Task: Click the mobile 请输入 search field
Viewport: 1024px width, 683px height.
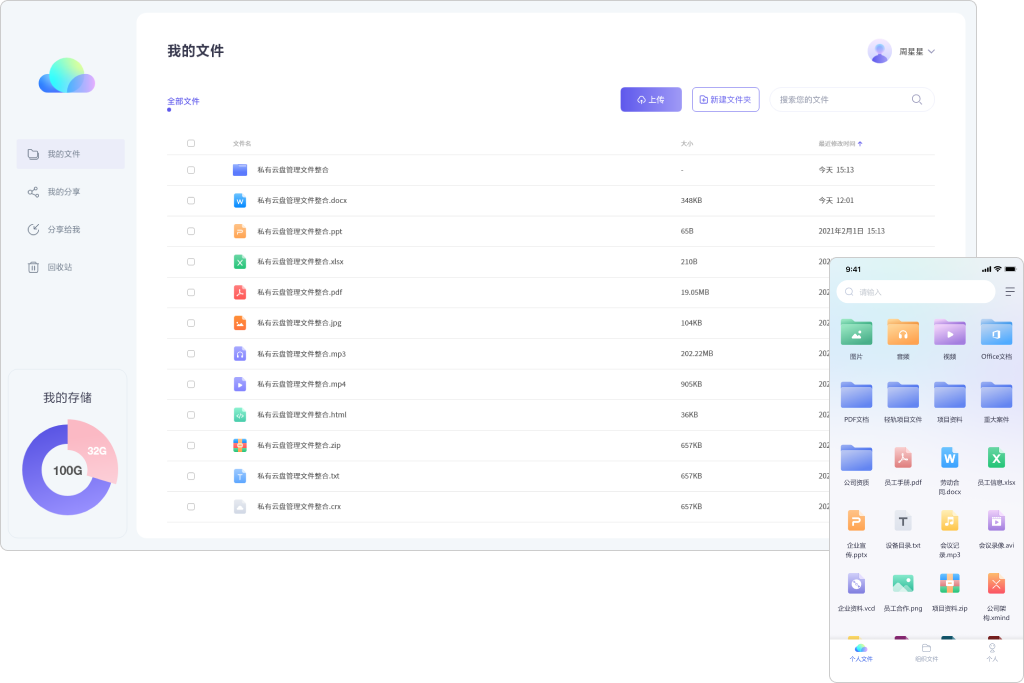Action: click(x=915, y=292)
